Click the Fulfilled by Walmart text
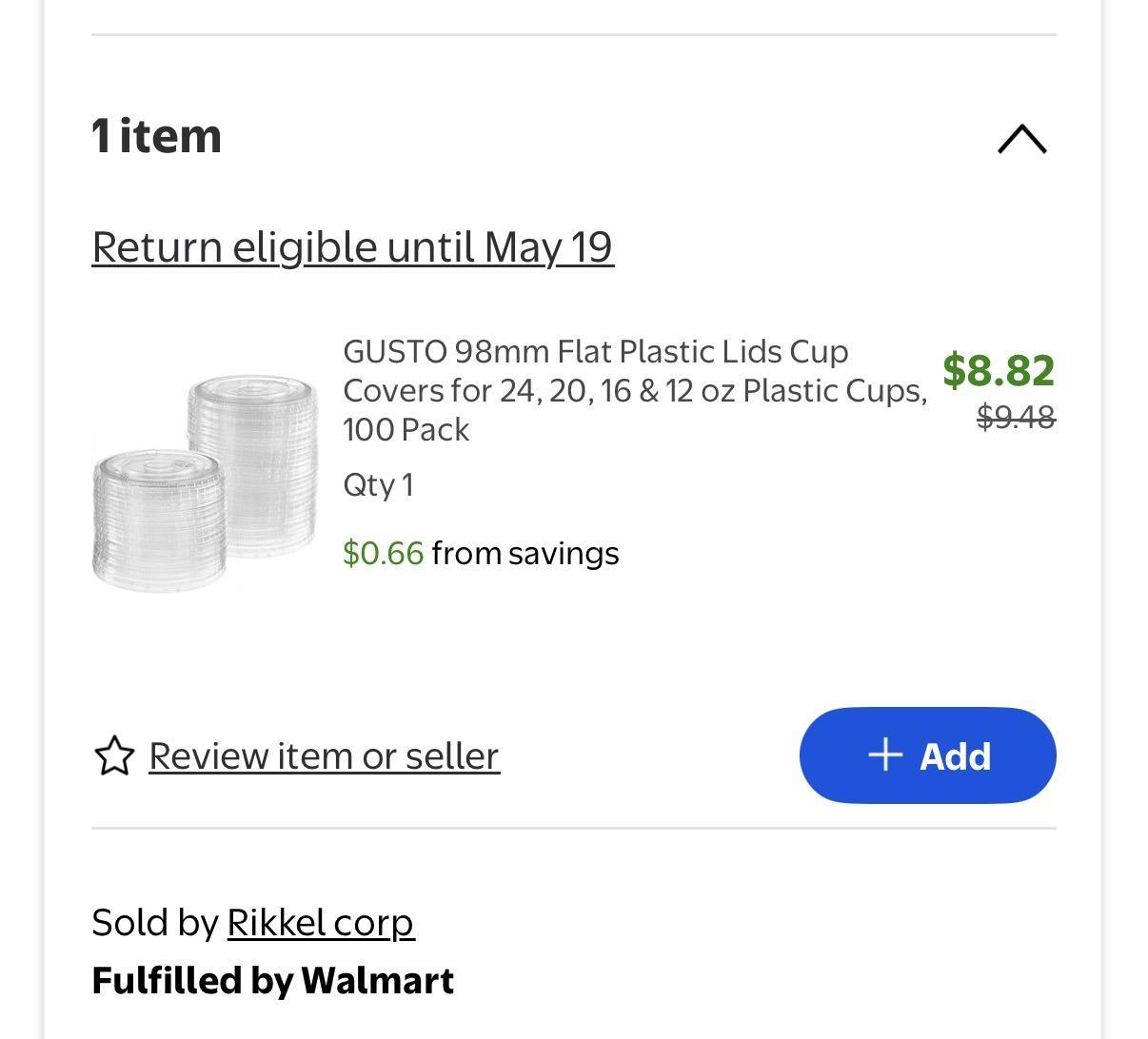Screen dimensions: 1148x1039 [x=272, y=980]
